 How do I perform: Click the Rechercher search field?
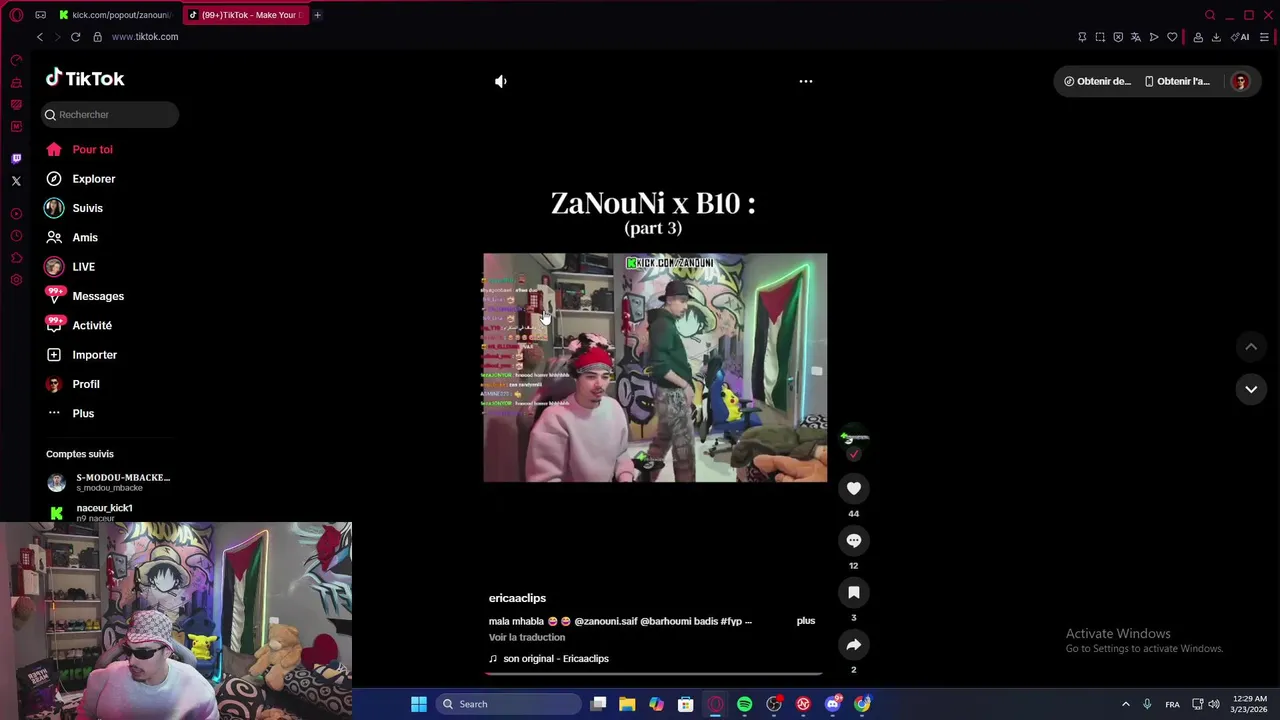click(110, 114)
